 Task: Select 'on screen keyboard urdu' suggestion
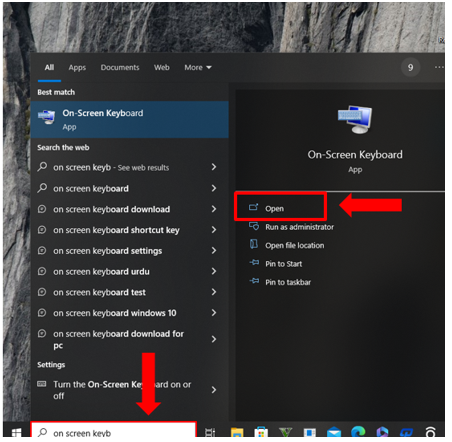coord(130,272)
